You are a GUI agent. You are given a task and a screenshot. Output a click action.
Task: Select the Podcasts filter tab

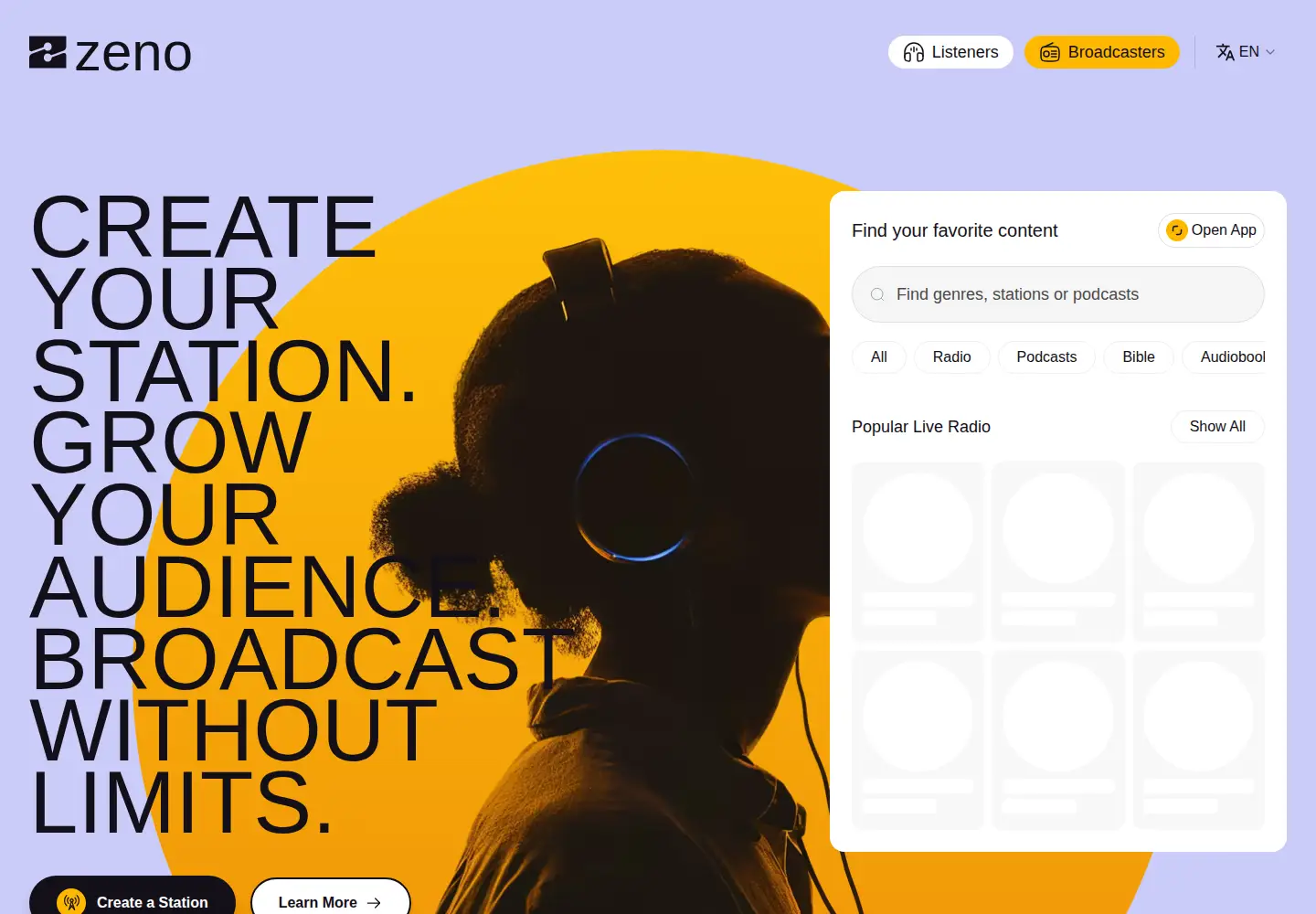[x=1046, y=357]
